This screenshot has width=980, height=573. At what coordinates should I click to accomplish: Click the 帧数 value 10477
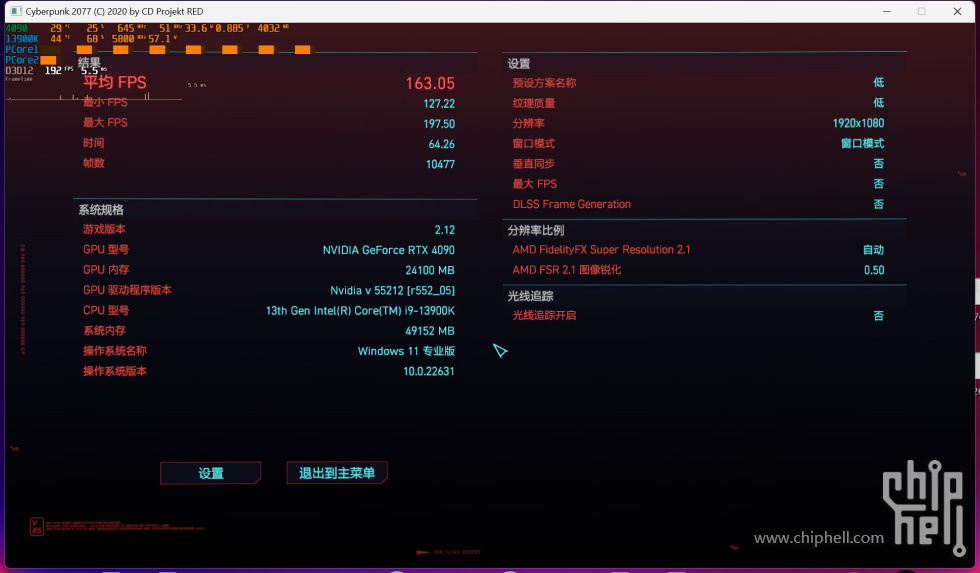pyautogui.click(x=440, y=164)
